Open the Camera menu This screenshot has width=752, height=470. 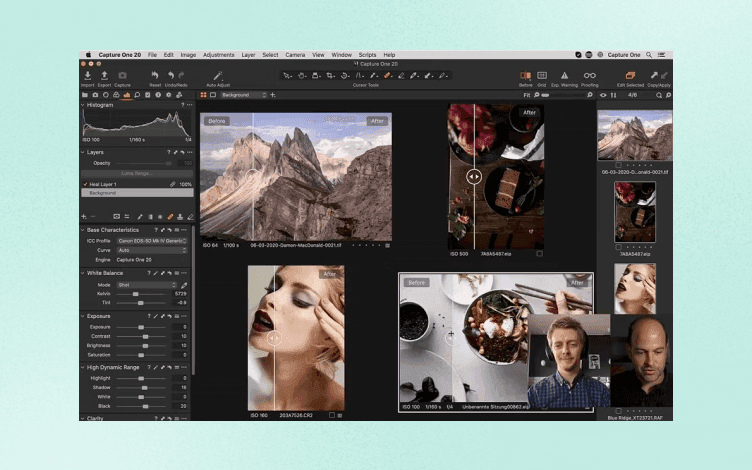pyautogui.click(x=295, y=55)
